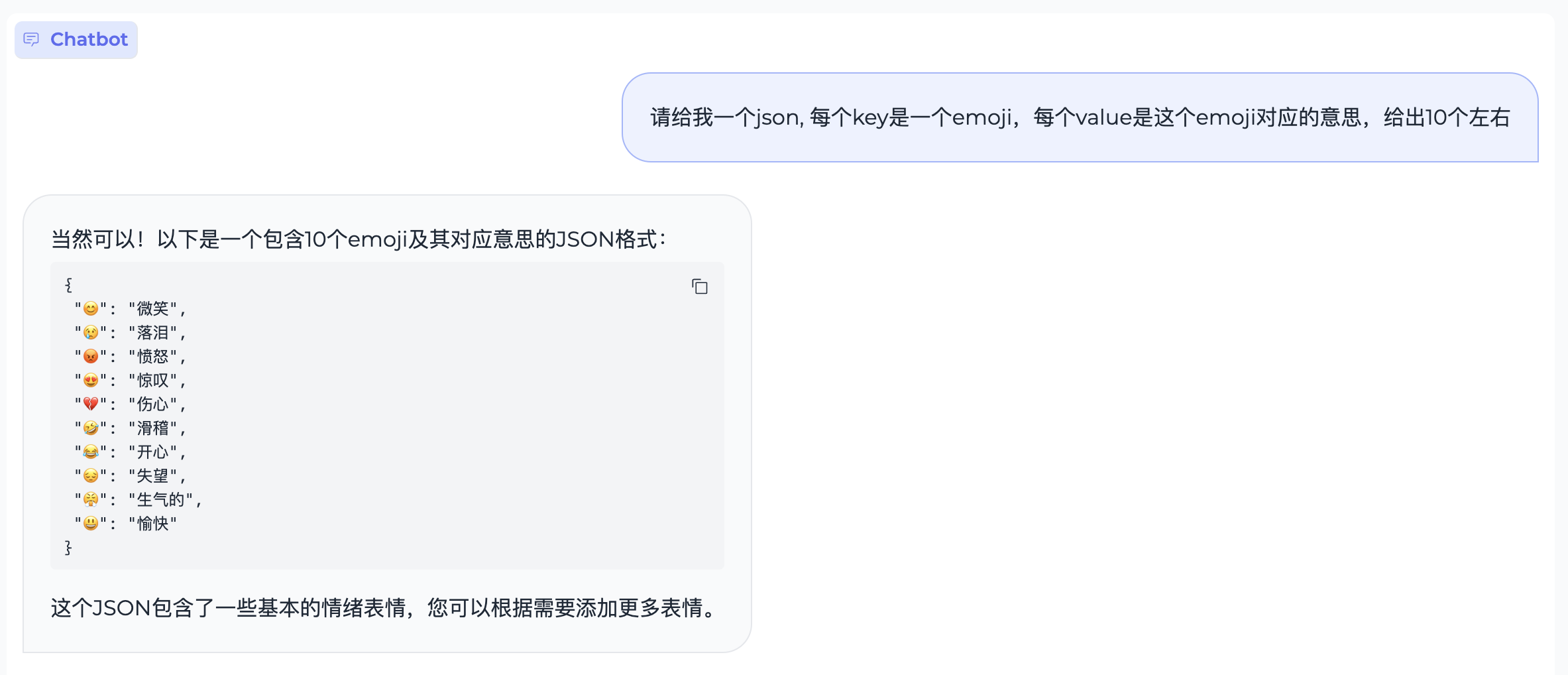Click the bot's introductory sentence
1568x675 pixels.
(x=359, y=240)
